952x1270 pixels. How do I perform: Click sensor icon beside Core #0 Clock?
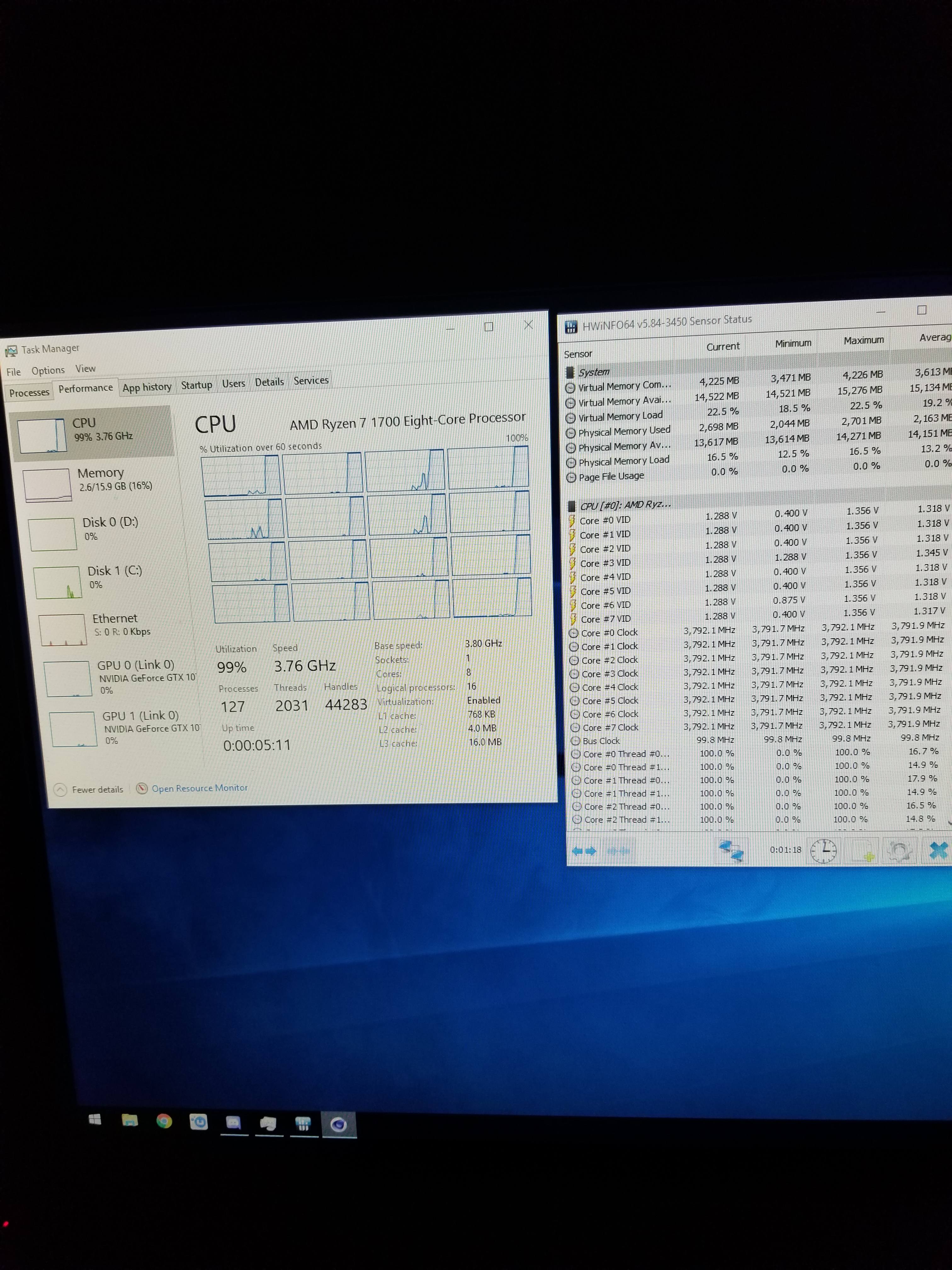pyautogui.click(x=573, y=633)
